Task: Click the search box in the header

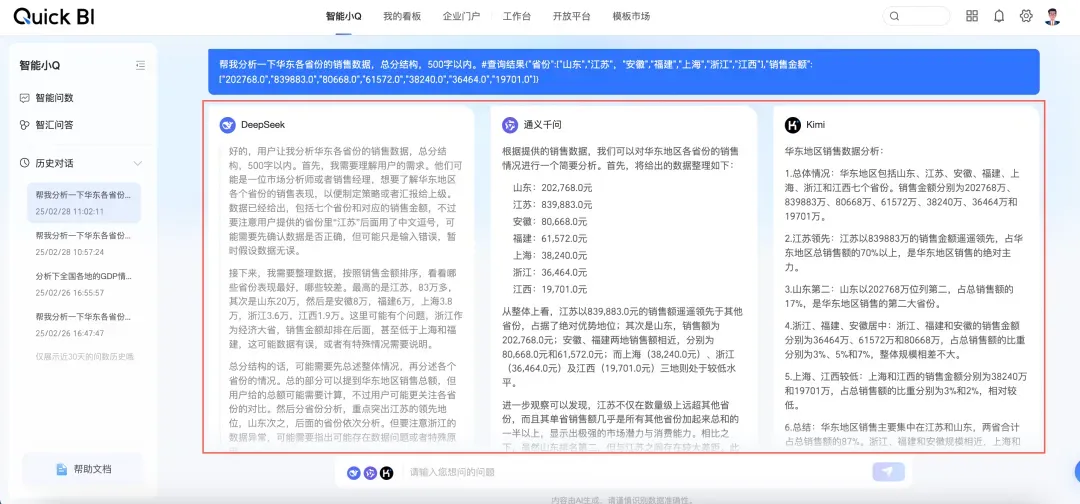Action: pyautogui.click(x=916, y=17)
